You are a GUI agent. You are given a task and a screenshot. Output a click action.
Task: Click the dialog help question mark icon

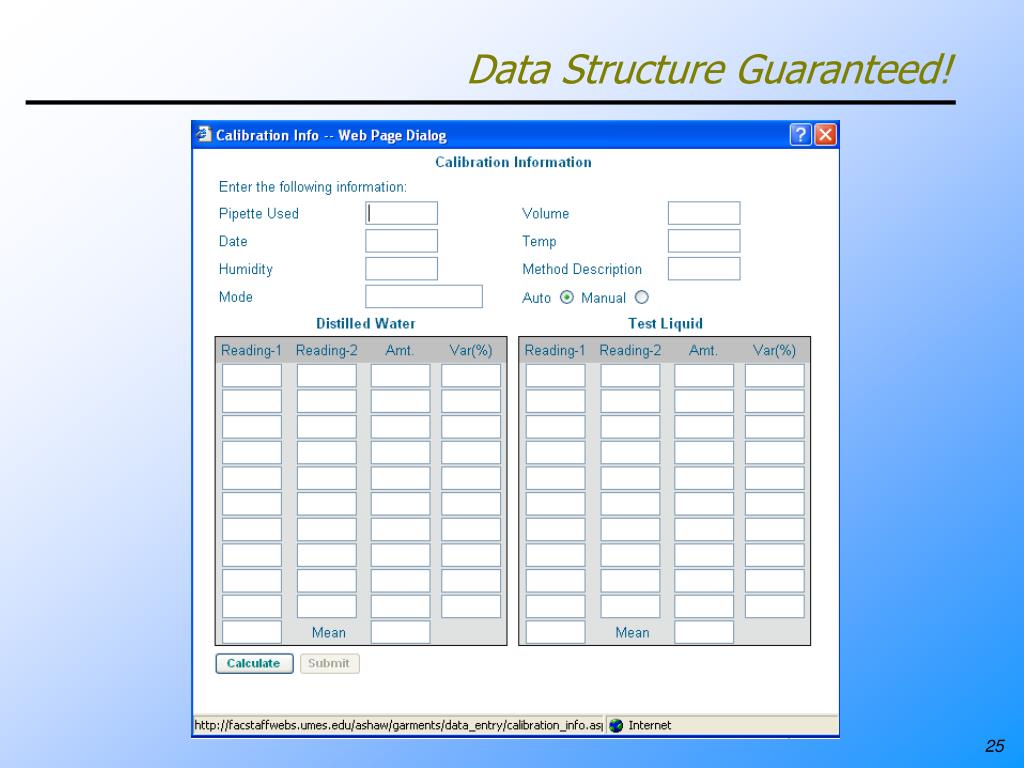800,135
